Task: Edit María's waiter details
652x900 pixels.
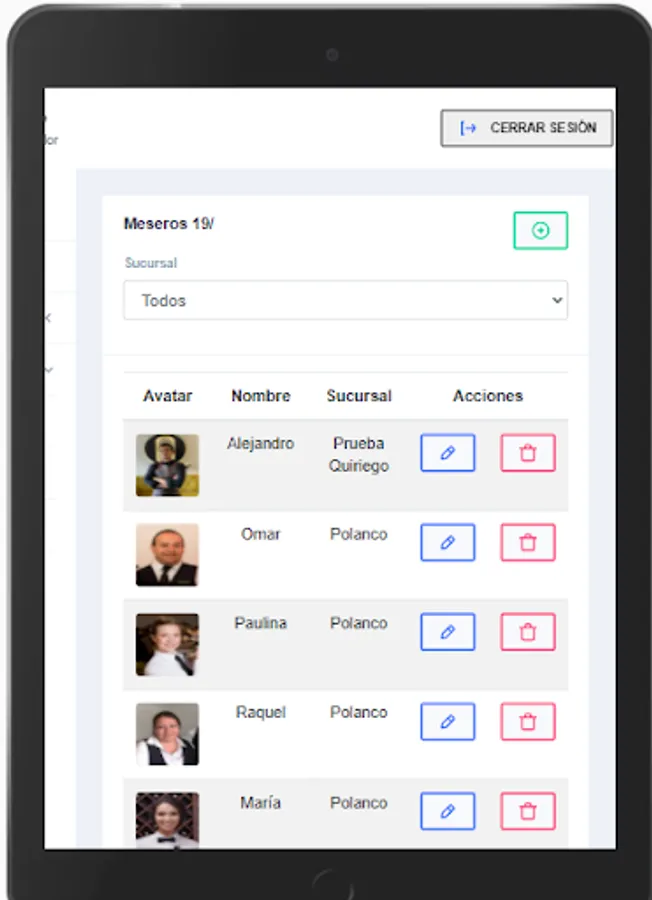Action: point(448,811)
